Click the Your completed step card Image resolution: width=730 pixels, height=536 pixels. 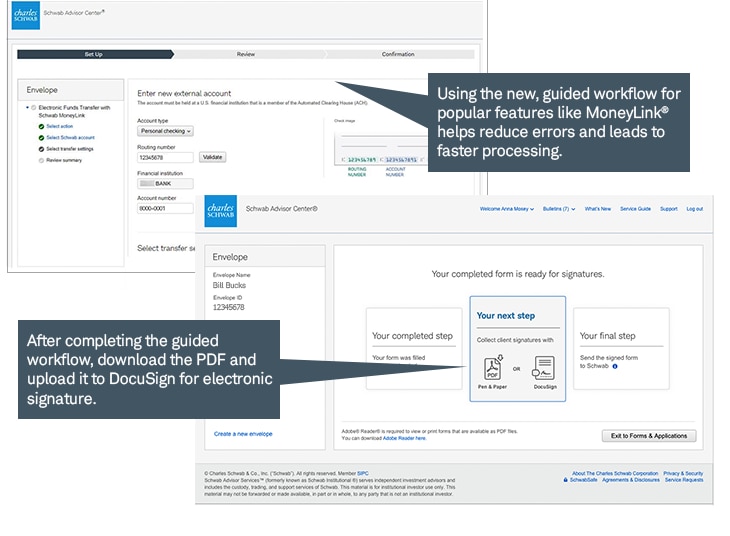click(x=414, y=349)
